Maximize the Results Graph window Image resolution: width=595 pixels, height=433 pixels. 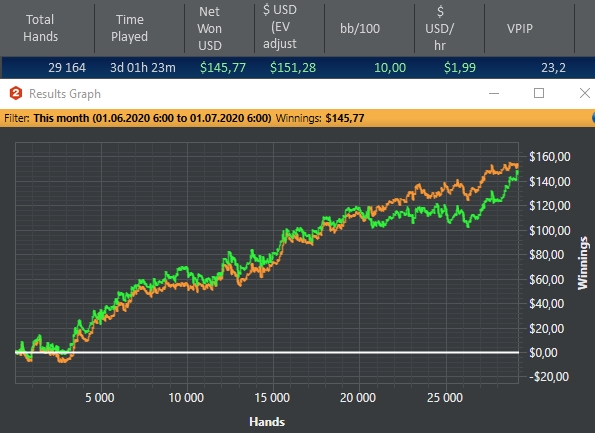tap(539, 93)
